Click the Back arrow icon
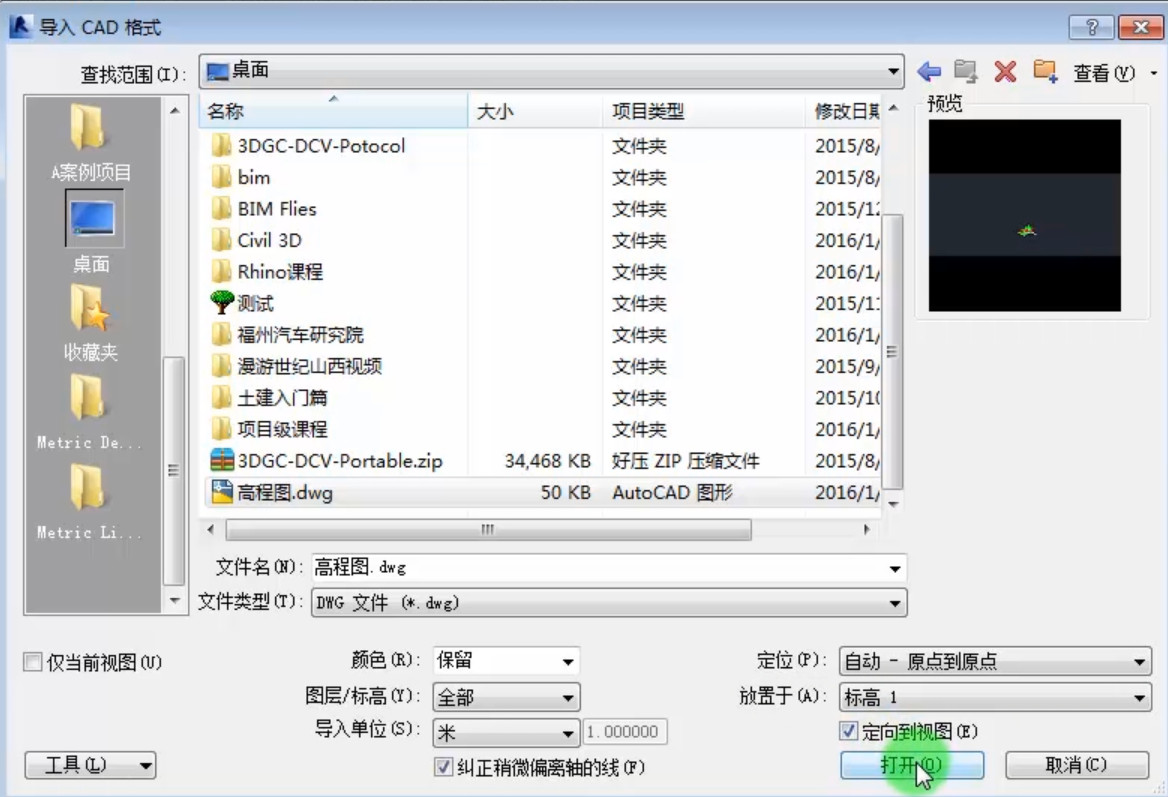This screenshot has width=1168, height=797. pos(929,72)
